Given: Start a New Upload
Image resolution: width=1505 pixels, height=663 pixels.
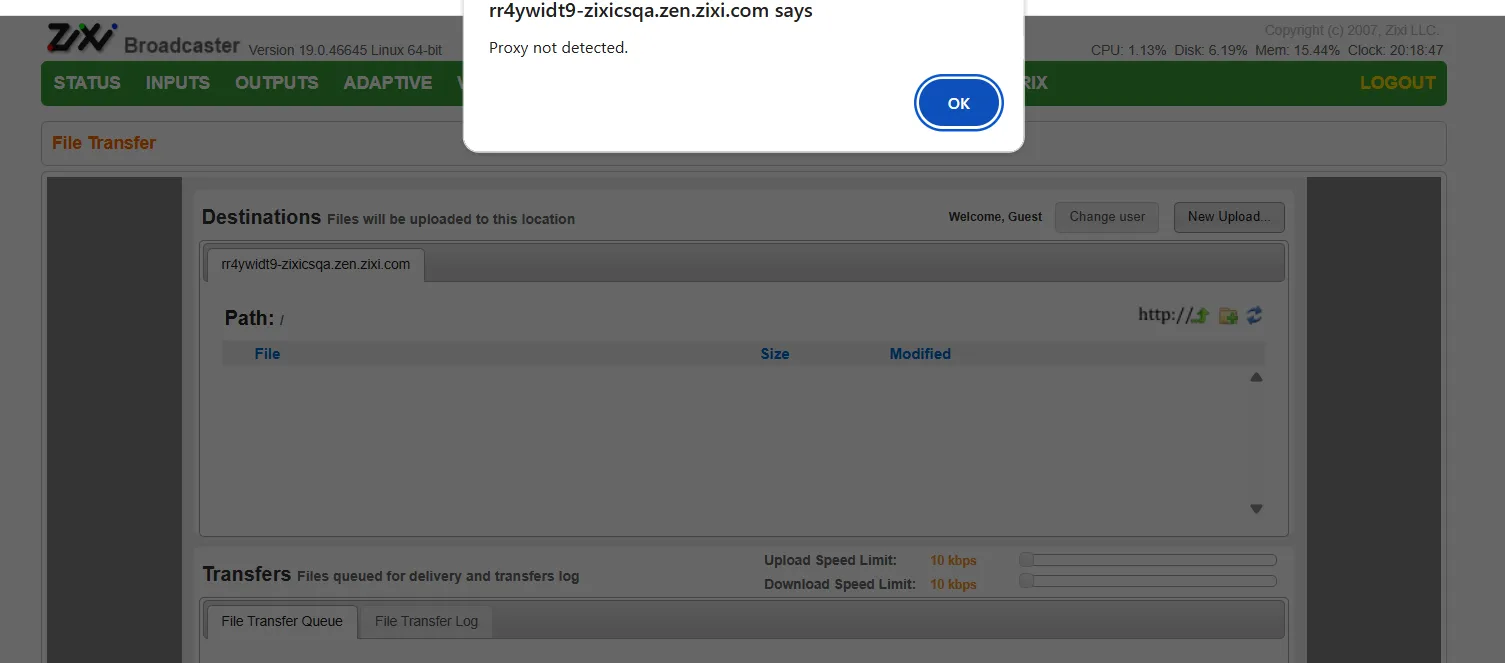Looking at the screenshot, I should [x=1229, y=217].
